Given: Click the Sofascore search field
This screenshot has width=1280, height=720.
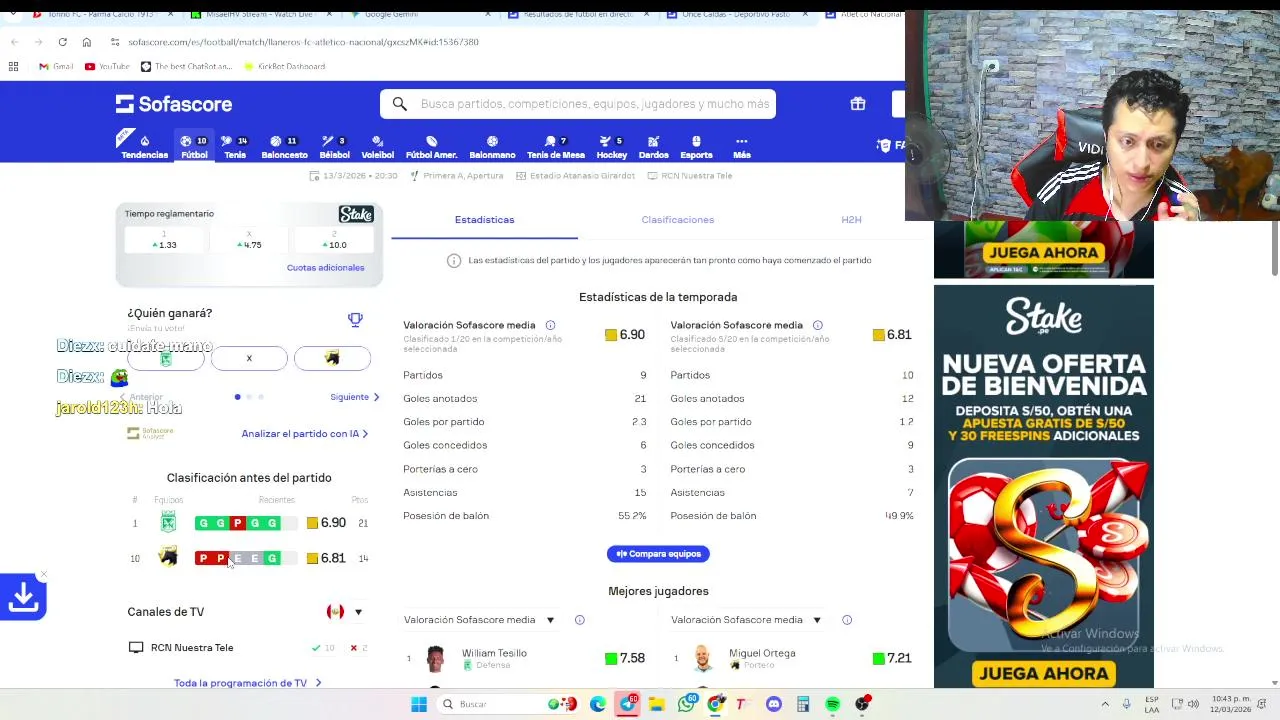Looking at the screenshot, I should (x=578, y=104).
